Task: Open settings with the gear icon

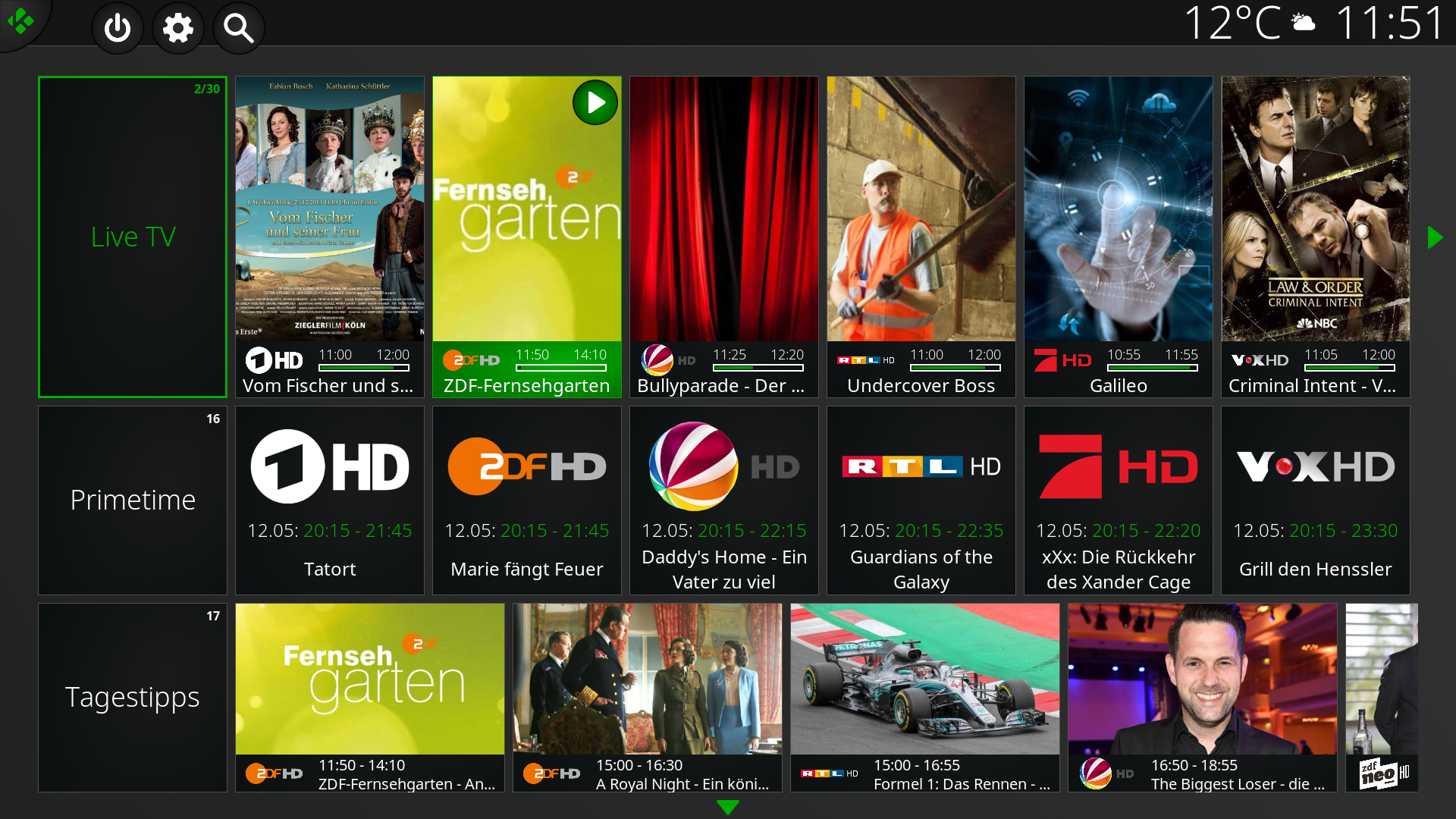Action: coord(178,29)
